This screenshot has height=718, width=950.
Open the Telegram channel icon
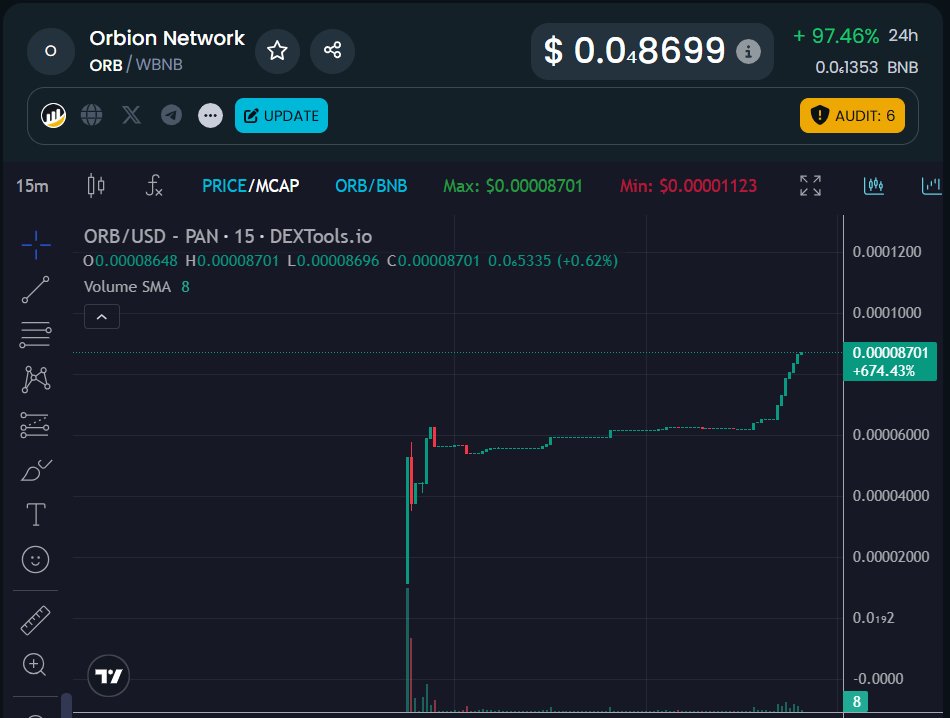[171, 115]
